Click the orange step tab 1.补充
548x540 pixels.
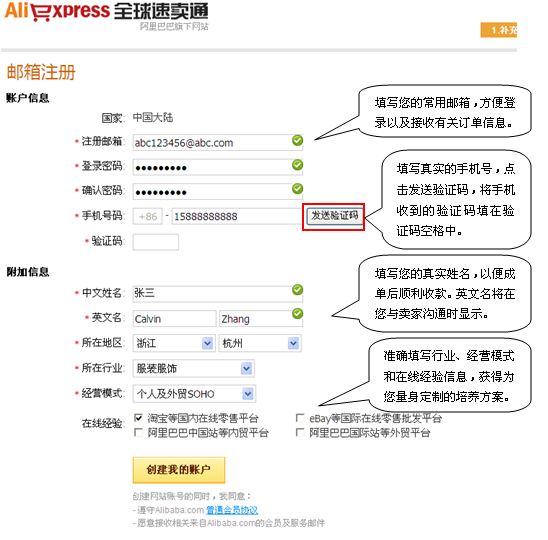click(x=499, y=30)
